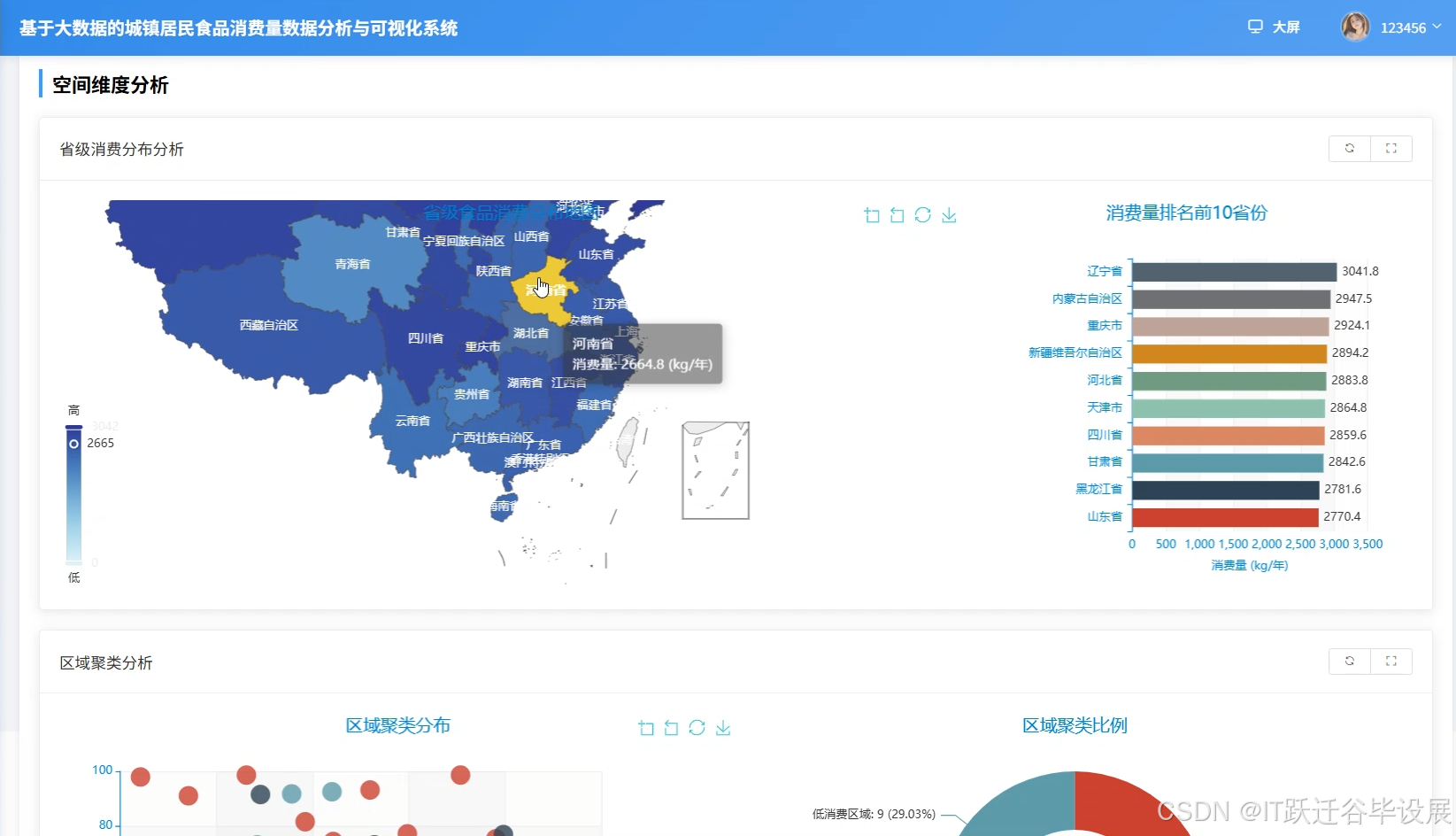Select 云南省 on the map
The height and width of the screenshot is (836, 1456).
412,422
